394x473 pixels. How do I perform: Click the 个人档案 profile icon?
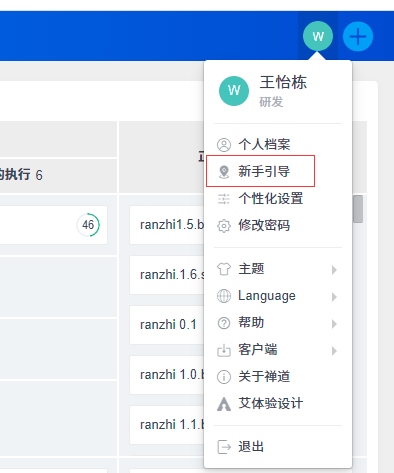pyautogui.click(x=224, y=145)
